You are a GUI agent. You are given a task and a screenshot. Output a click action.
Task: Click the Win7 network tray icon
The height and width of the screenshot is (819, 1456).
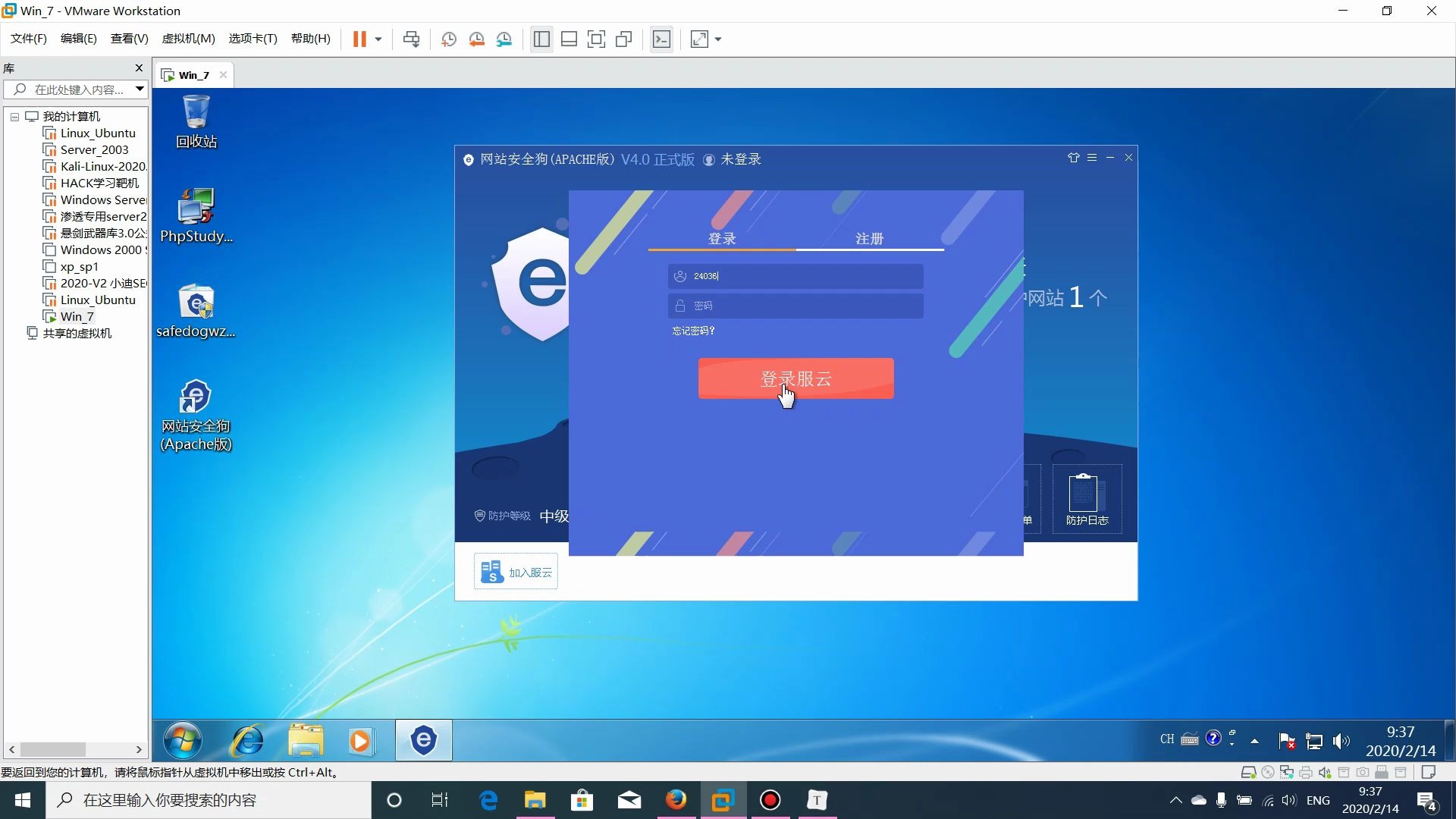1314,741
